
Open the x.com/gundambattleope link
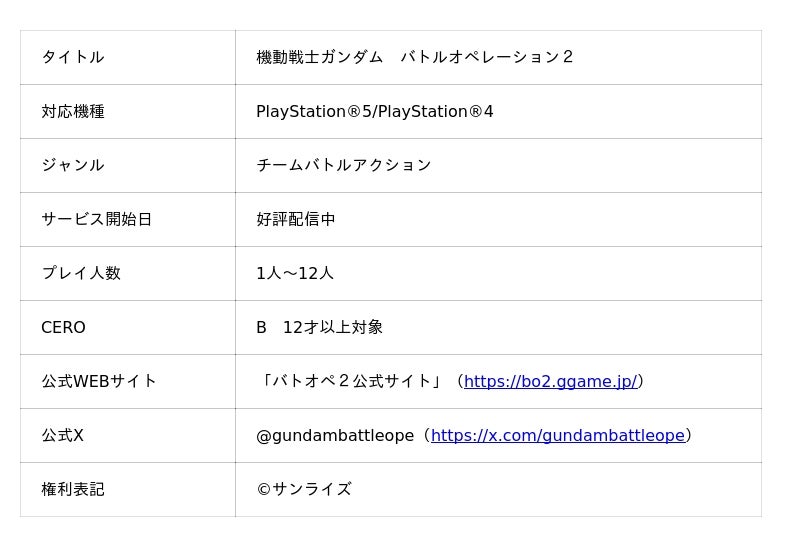click(x=557, y=435)
